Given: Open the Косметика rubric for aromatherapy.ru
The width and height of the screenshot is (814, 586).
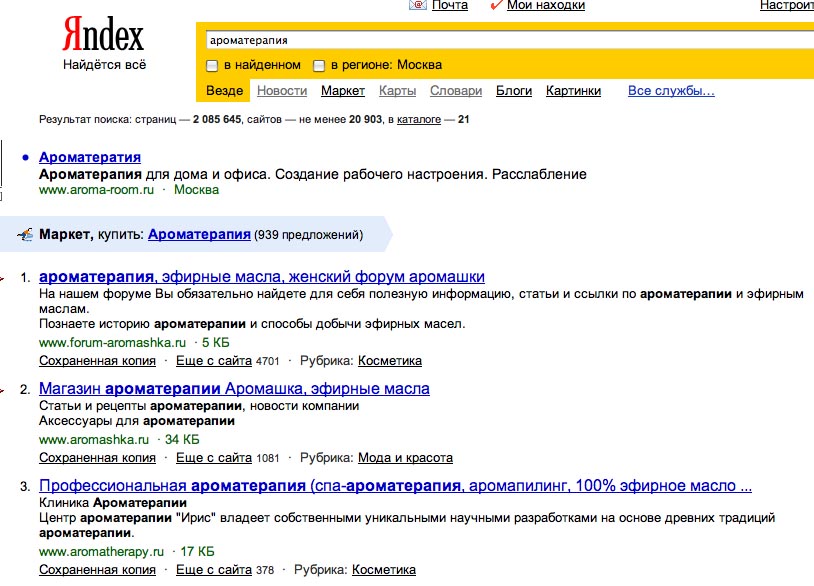Looking at the screenshot, I should (x=384, y=570).
